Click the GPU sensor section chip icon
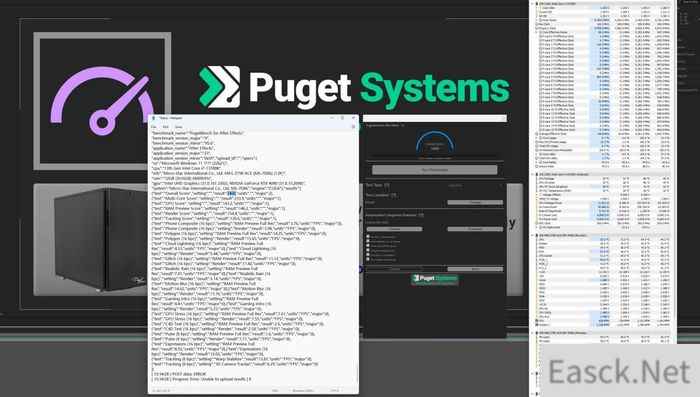This screenshot has height=397, width=700. pos(537,235)
